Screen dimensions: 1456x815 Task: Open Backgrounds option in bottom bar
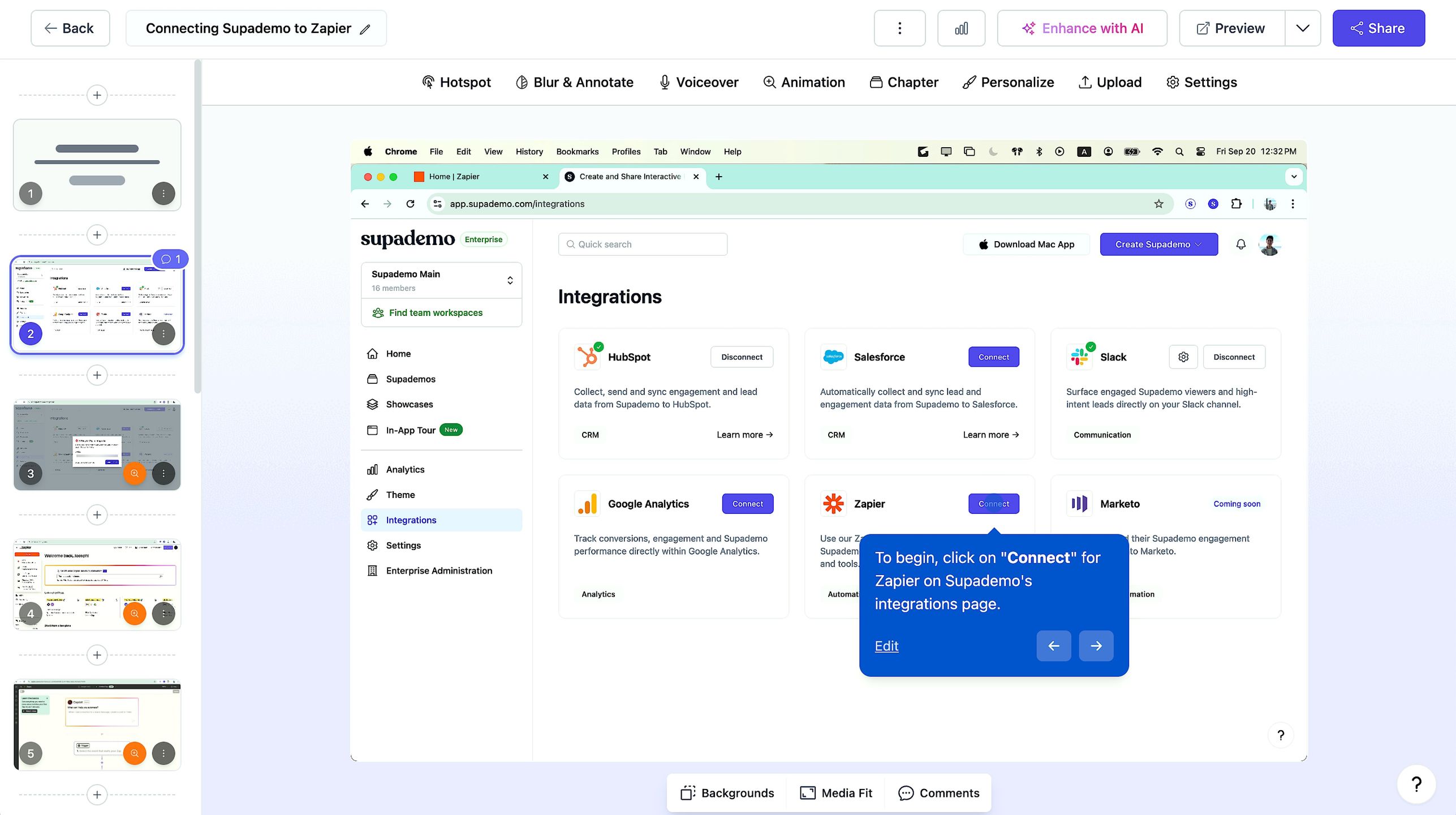[727, 793]
